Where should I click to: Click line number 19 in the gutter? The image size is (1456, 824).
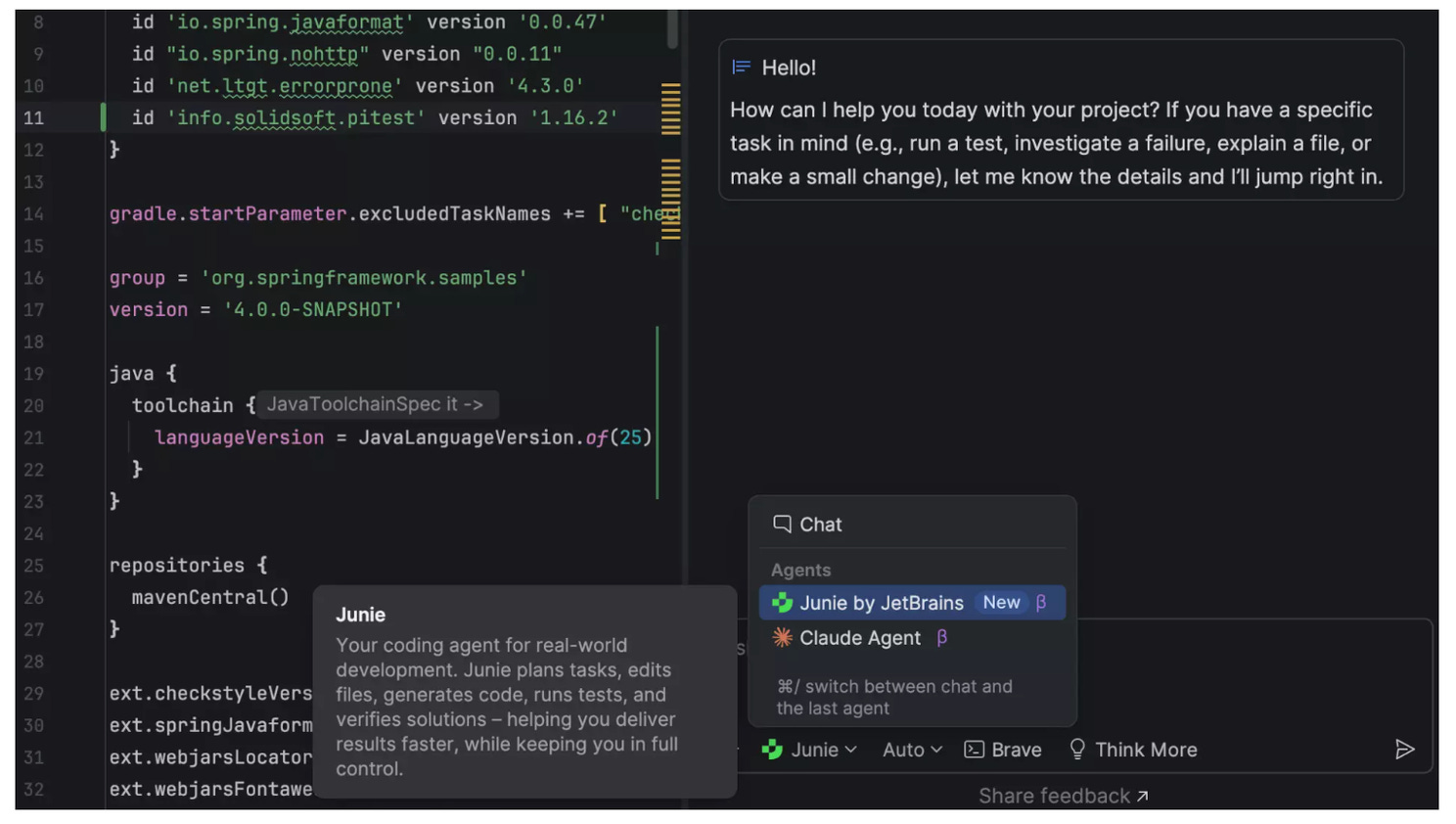33,374
